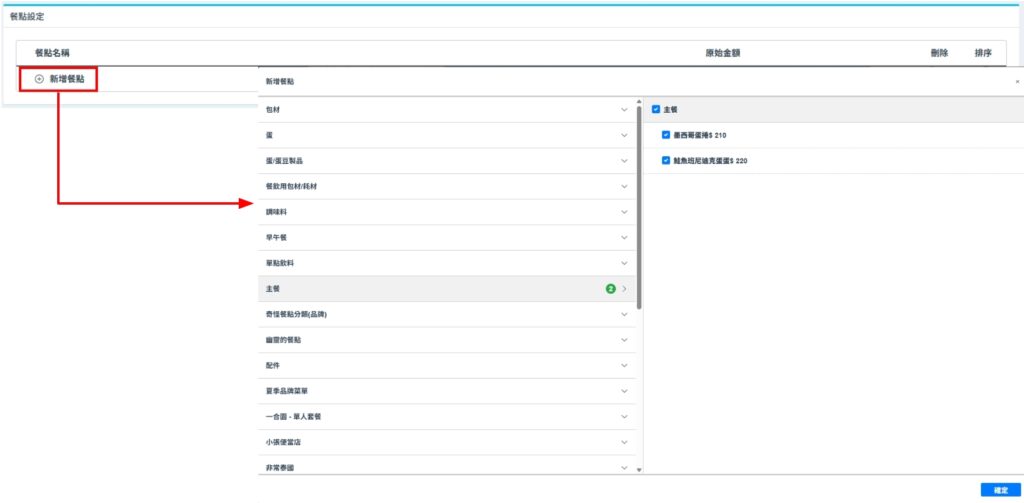Open the 夏季品牌菜單 category

tap(447, 391)
